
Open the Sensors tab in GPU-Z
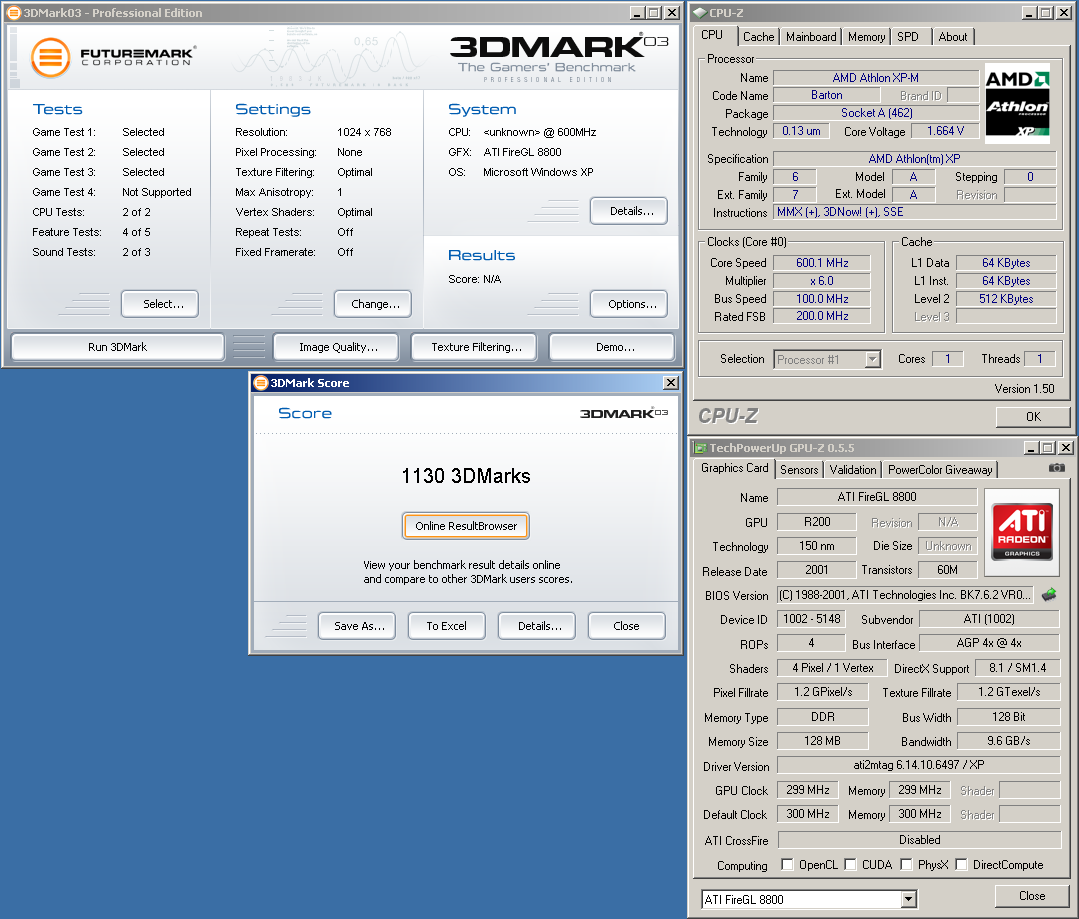coord(799,469)
